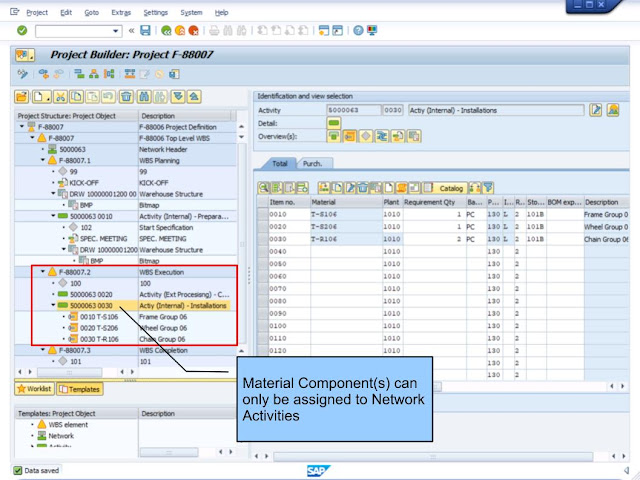
Task: Select the KICK-OFF tree item
Action: [83, 183]
